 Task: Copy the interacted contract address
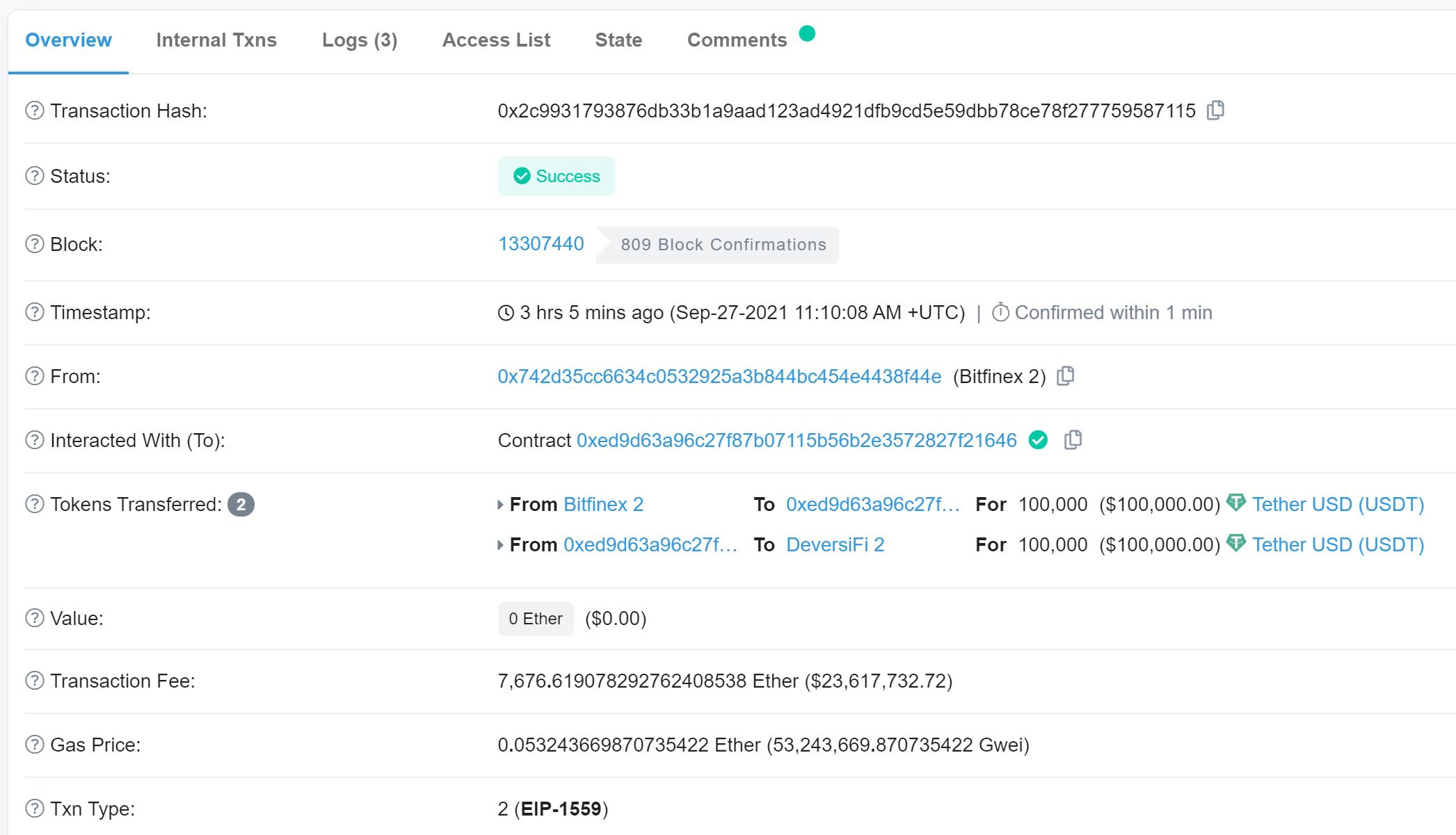(x=1073, y=440)
